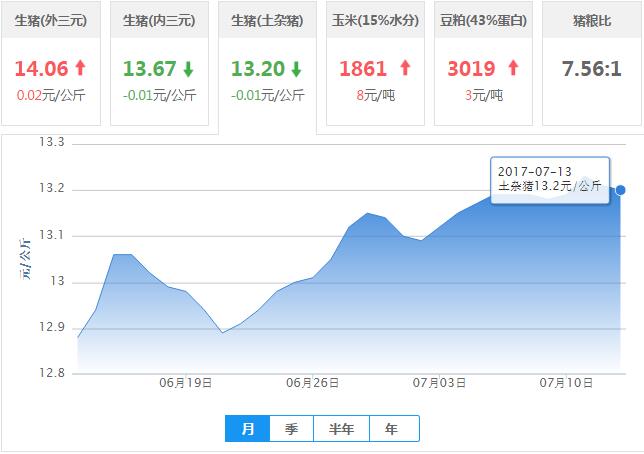The image size is (644, 454).
Task: Click the corn price 1861
Action: pos(363,69)
